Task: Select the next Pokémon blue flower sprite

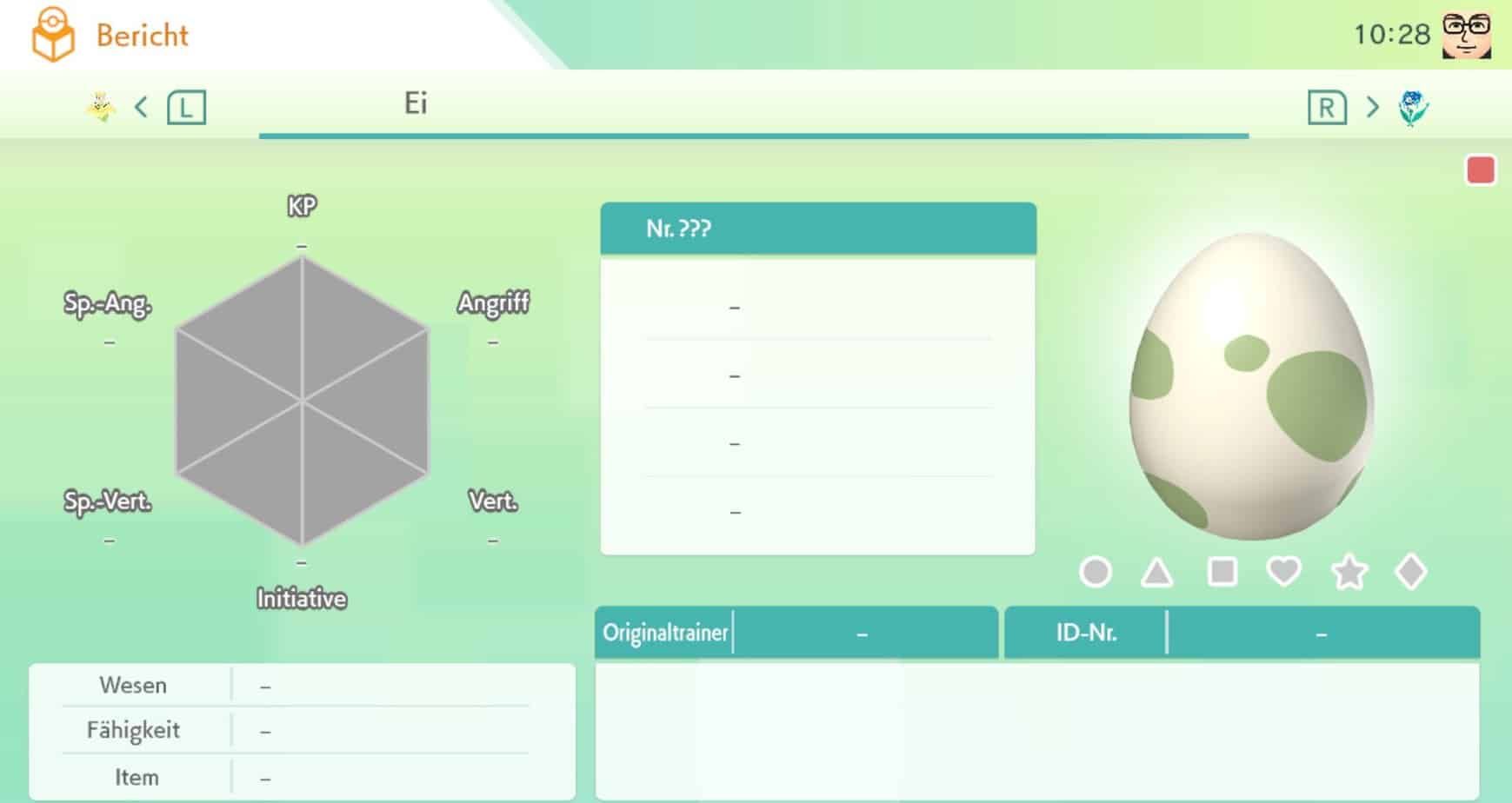Action: pos(1414,108)
